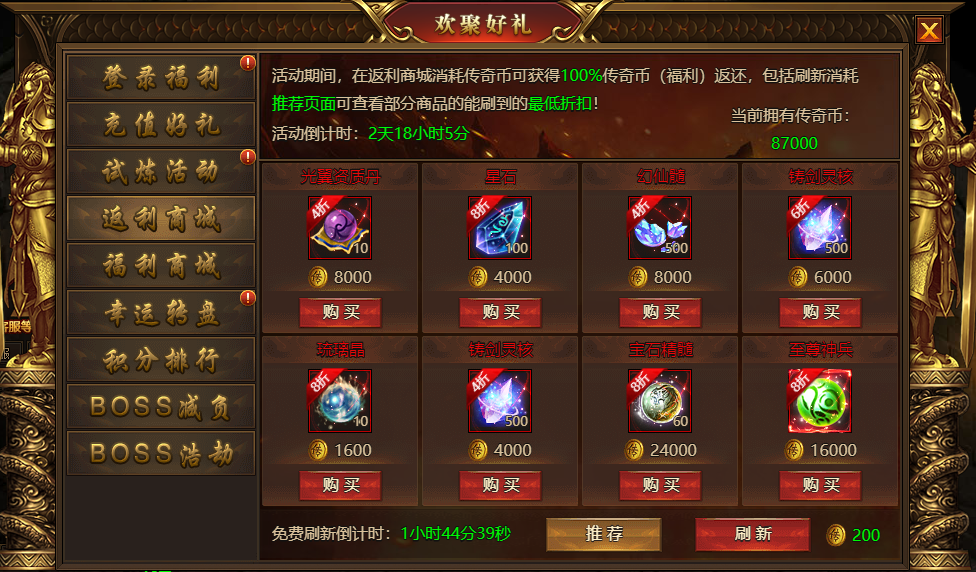Select the 星石 blue crystal item icon
The image size is (976, 572).
click(x=500, y=228)
